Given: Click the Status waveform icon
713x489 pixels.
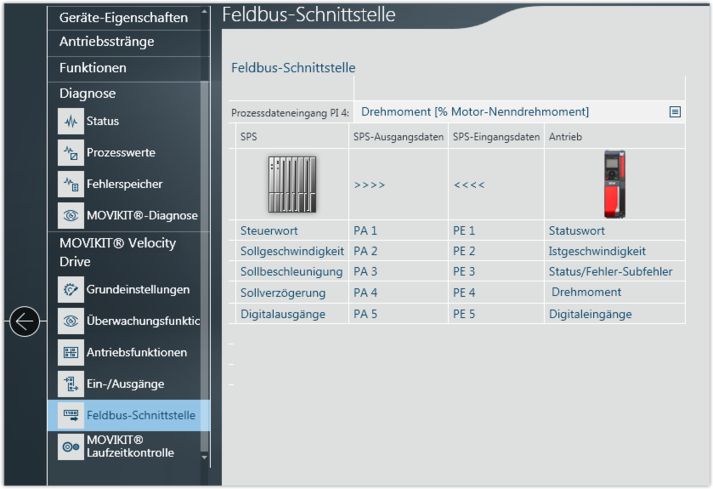Looking at the screenshot, I should 70,122.
